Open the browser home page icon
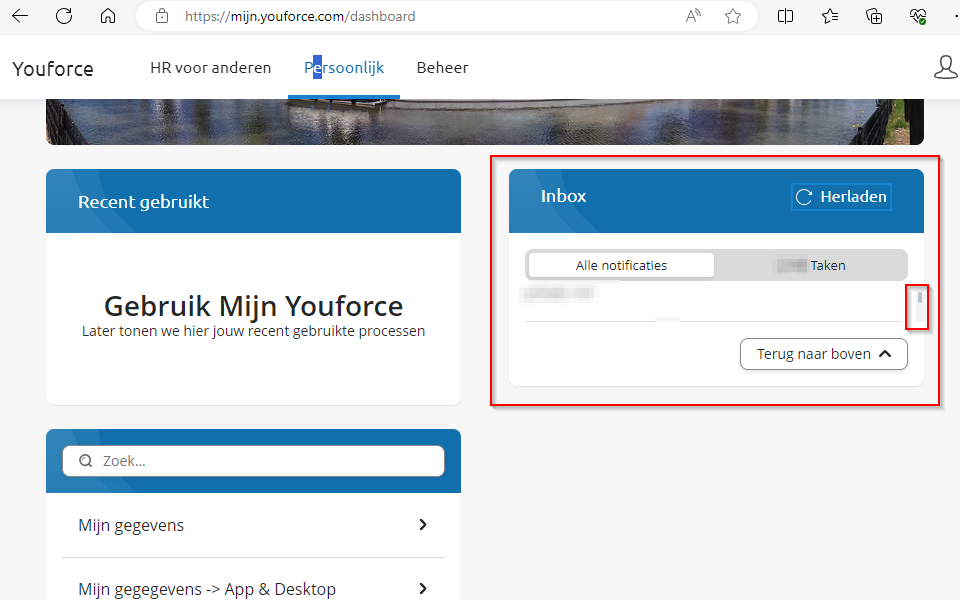This screenshot has width=960, height=600. click(x=107, y=16)
